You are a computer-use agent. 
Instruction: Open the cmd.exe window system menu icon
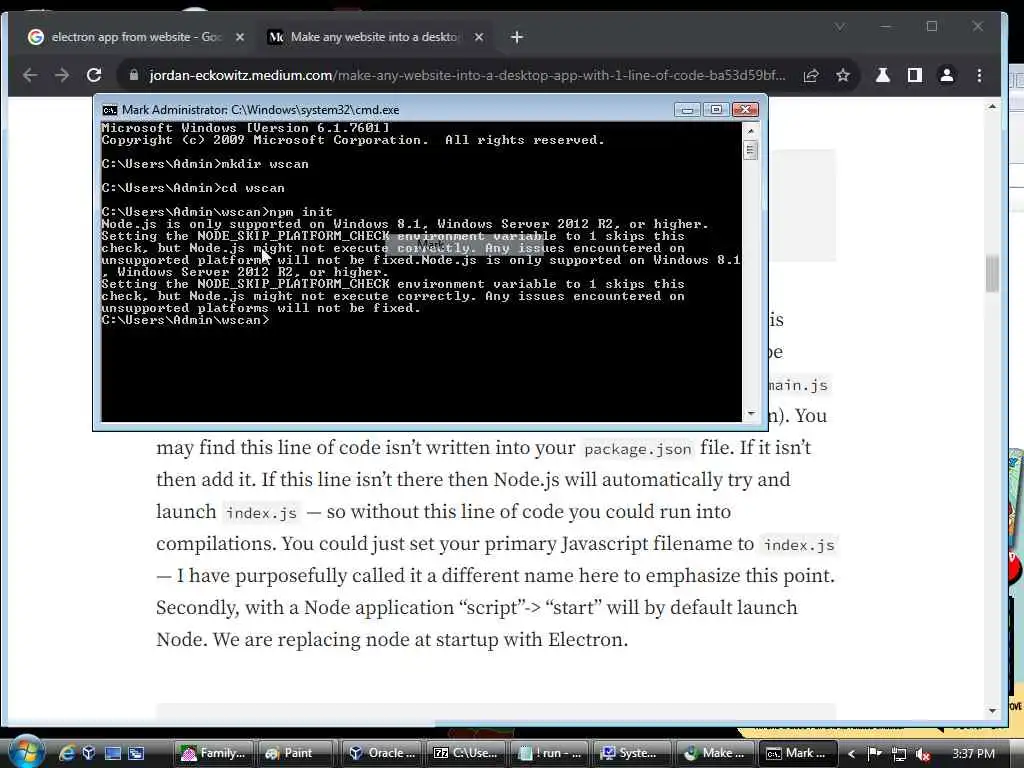pyautogui.click(x=109, y=110)
